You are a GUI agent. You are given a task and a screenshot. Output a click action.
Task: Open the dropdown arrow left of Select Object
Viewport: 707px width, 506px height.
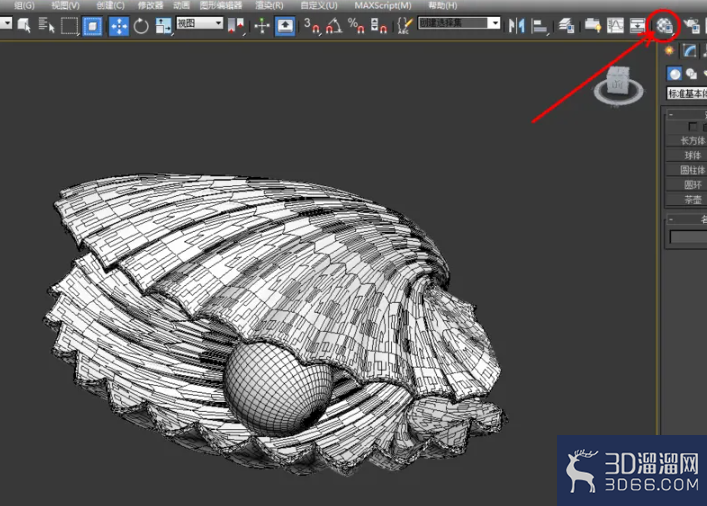click(x=6, y=23)
